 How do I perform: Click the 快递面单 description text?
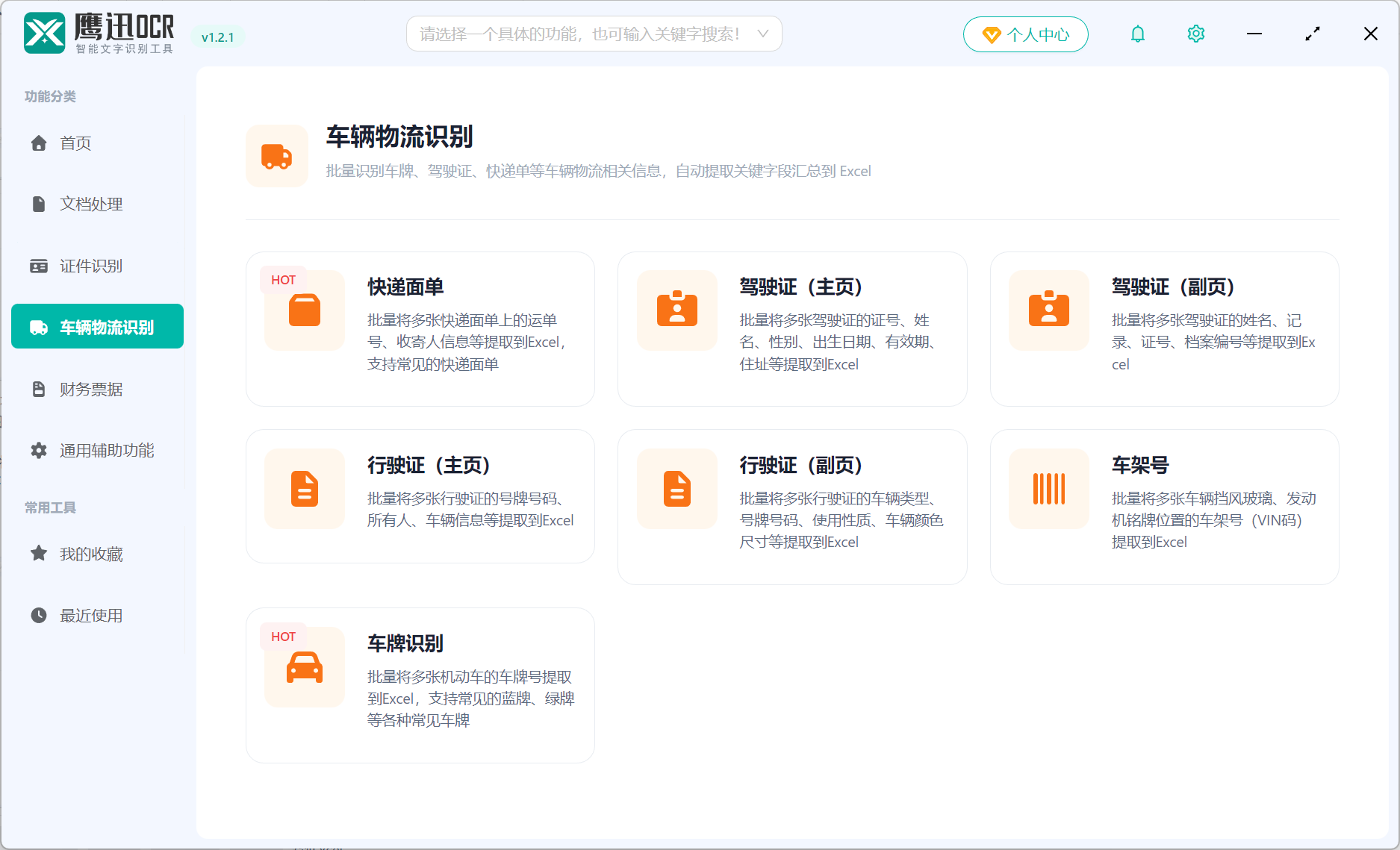(x=468, y=342)
